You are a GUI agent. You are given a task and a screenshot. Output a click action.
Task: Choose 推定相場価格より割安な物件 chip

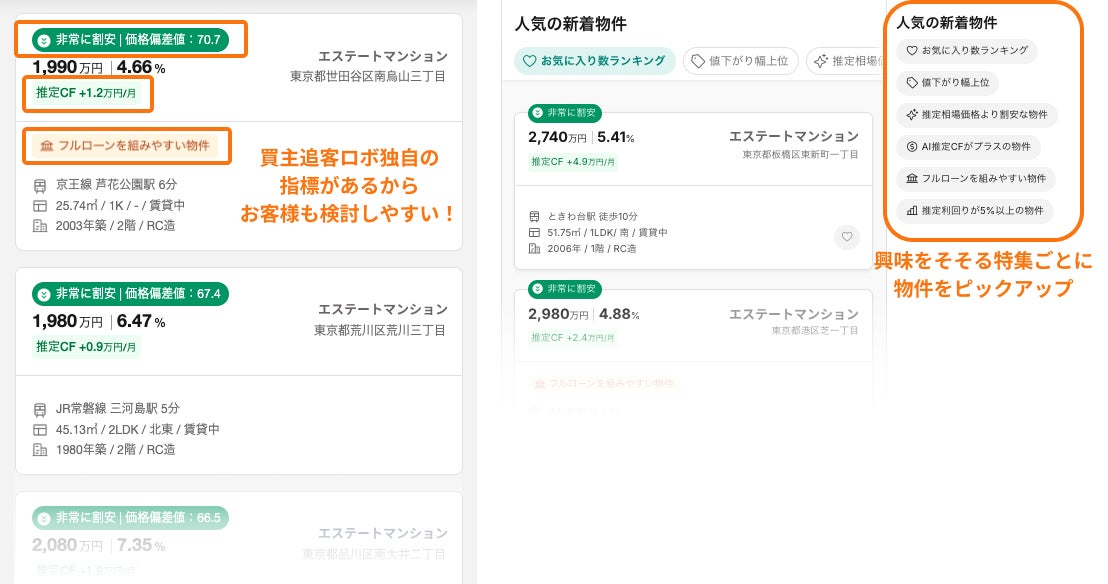point(976,115)
